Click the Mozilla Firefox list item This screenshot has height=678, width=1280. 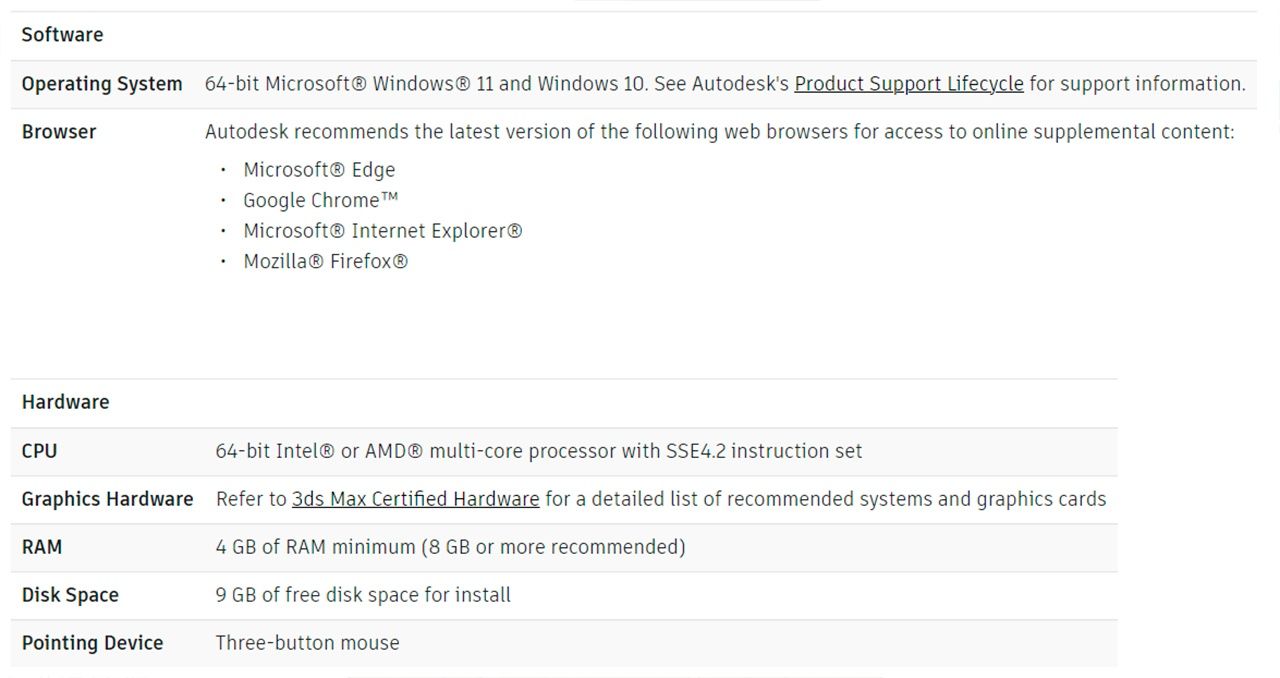click(325, 262)
